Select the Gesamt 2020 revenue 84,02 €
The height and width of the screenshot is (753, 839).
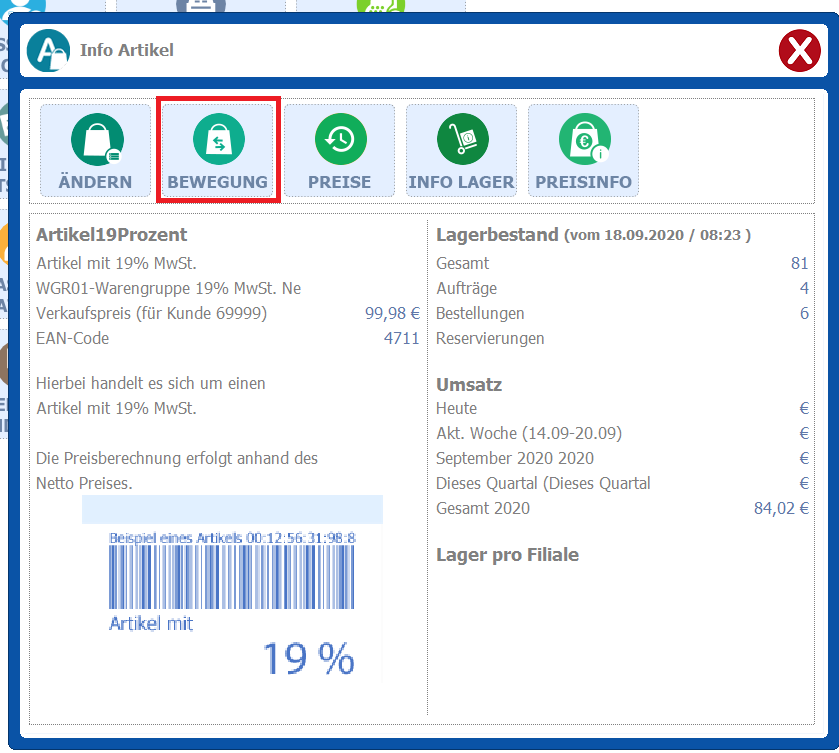(781, 508)
